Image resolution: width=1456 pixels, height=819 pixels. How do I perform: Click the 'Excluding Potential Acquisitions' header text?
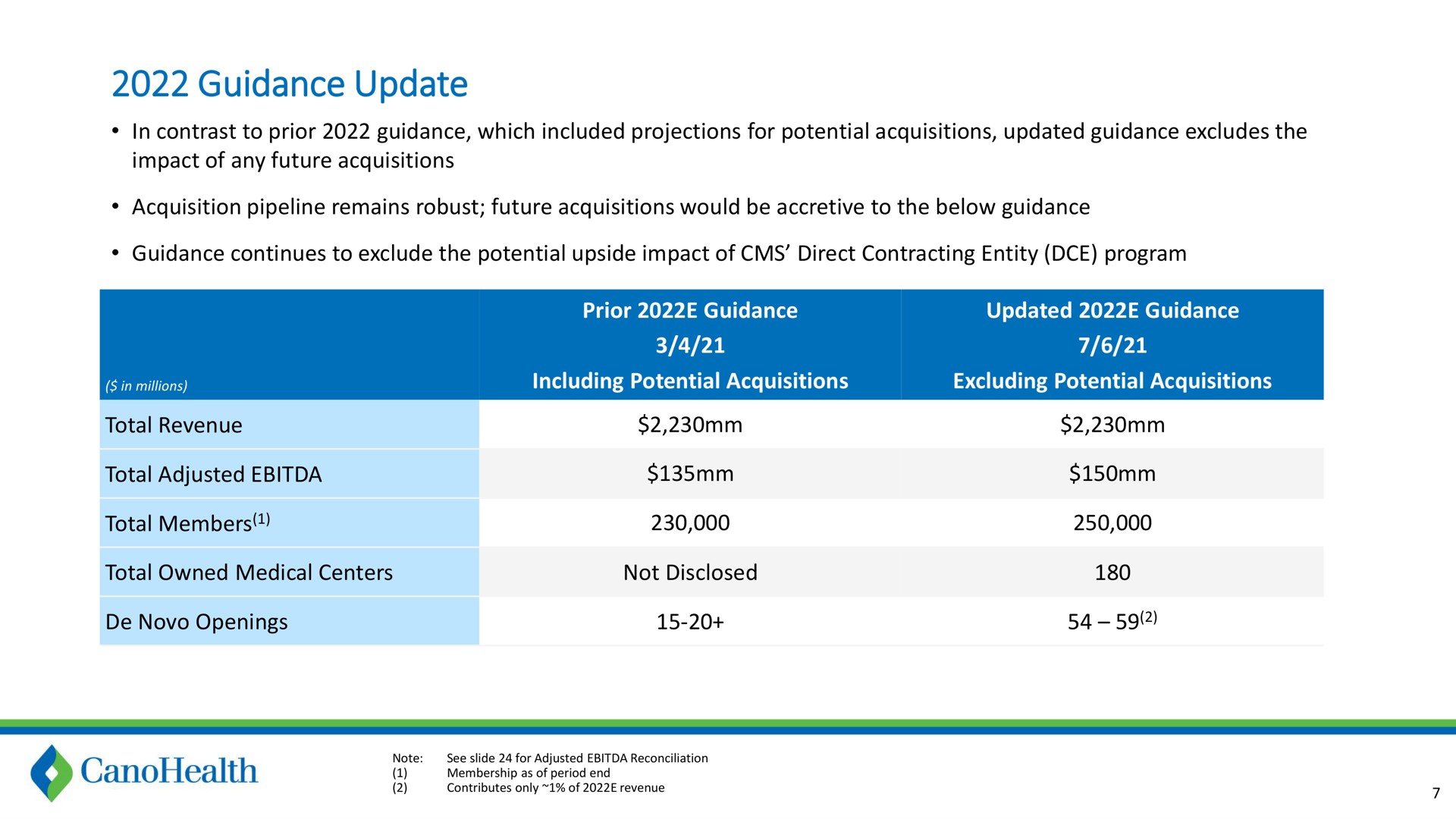click(1112, 381)
